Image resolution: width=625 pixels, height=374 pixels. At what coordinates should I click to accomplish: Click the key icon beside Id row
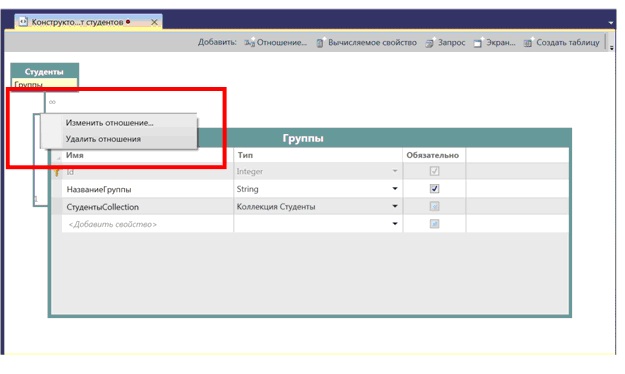point(57,172)
